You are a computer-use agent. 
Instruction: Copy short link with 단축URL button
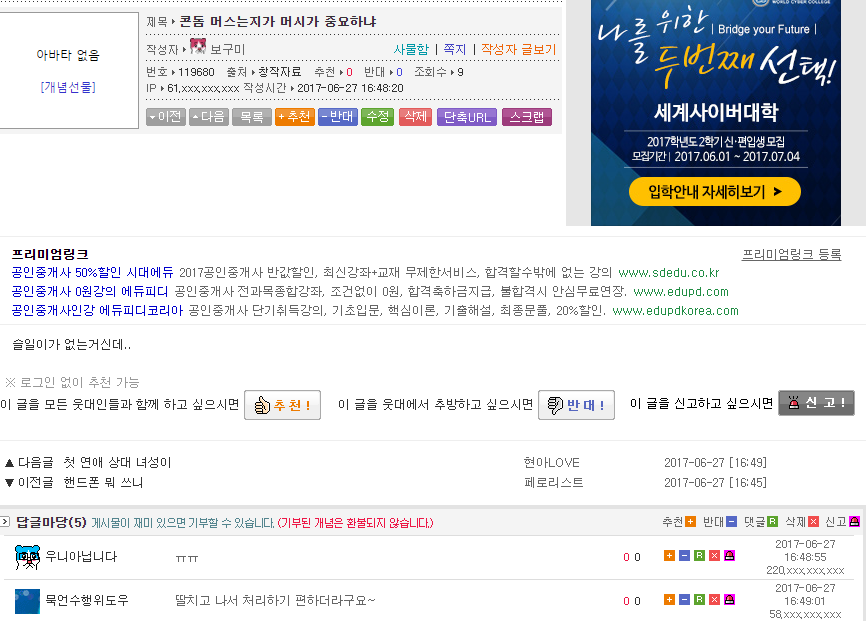tap(467, 117)
